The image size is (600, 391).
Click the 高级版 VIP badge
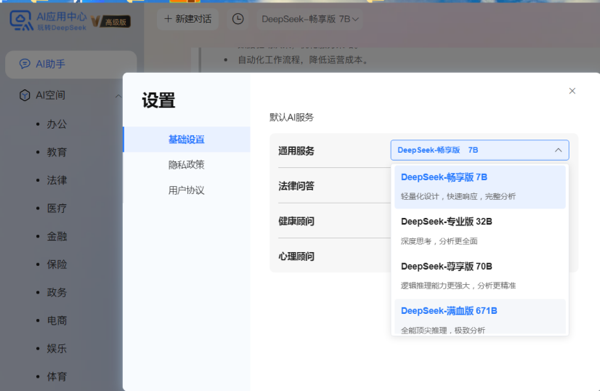[111, 21]
